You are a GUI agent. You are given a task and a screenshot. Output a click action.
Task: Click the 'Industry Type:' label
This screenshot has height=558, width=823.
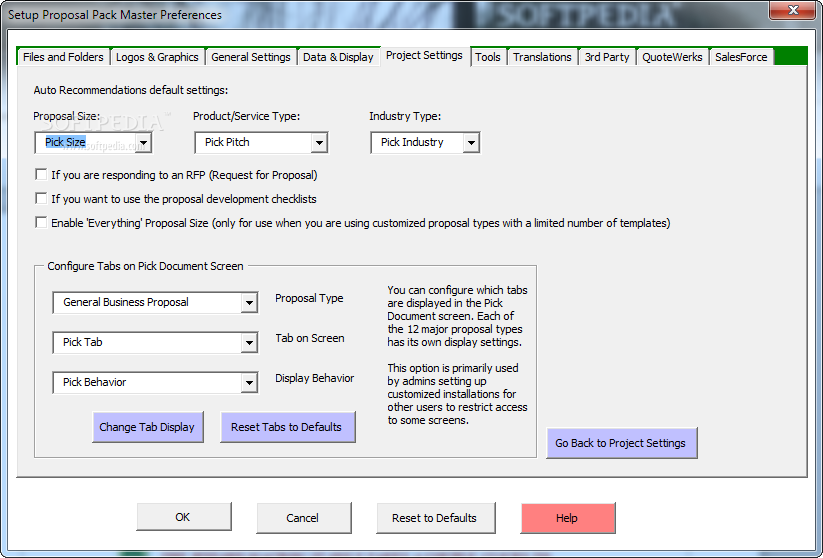pyautogui.click(x=405, y=116)
